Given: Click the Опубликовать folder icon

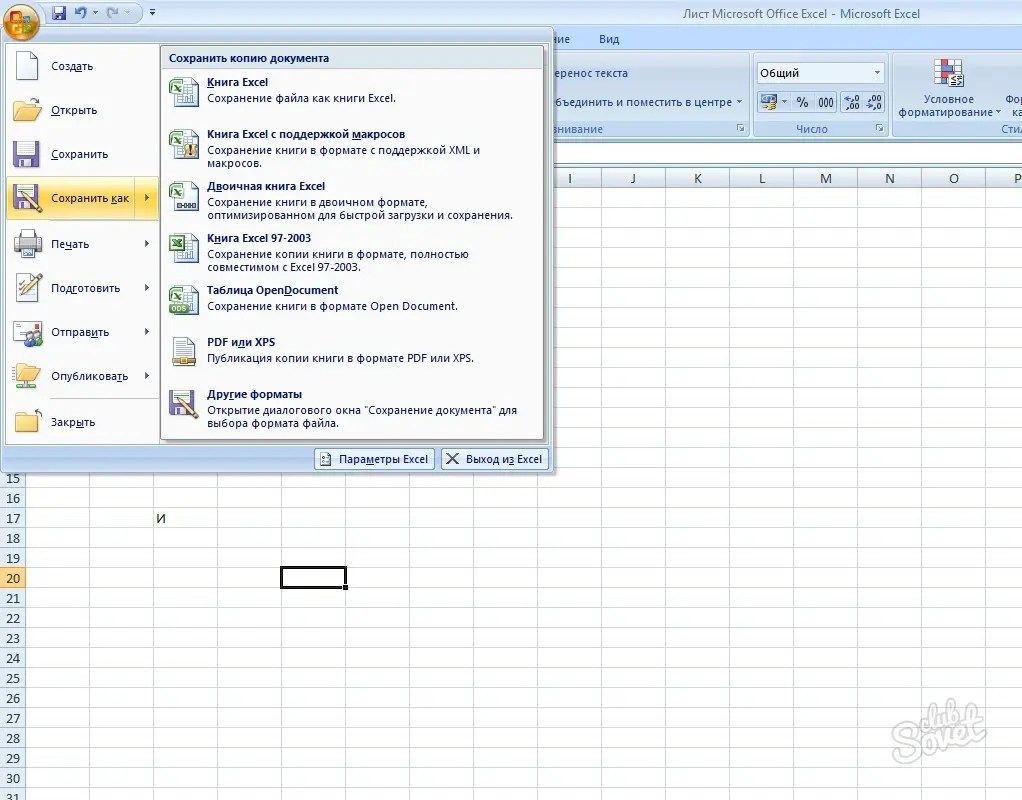Looking at the screenshot, I should coord(27,376).
